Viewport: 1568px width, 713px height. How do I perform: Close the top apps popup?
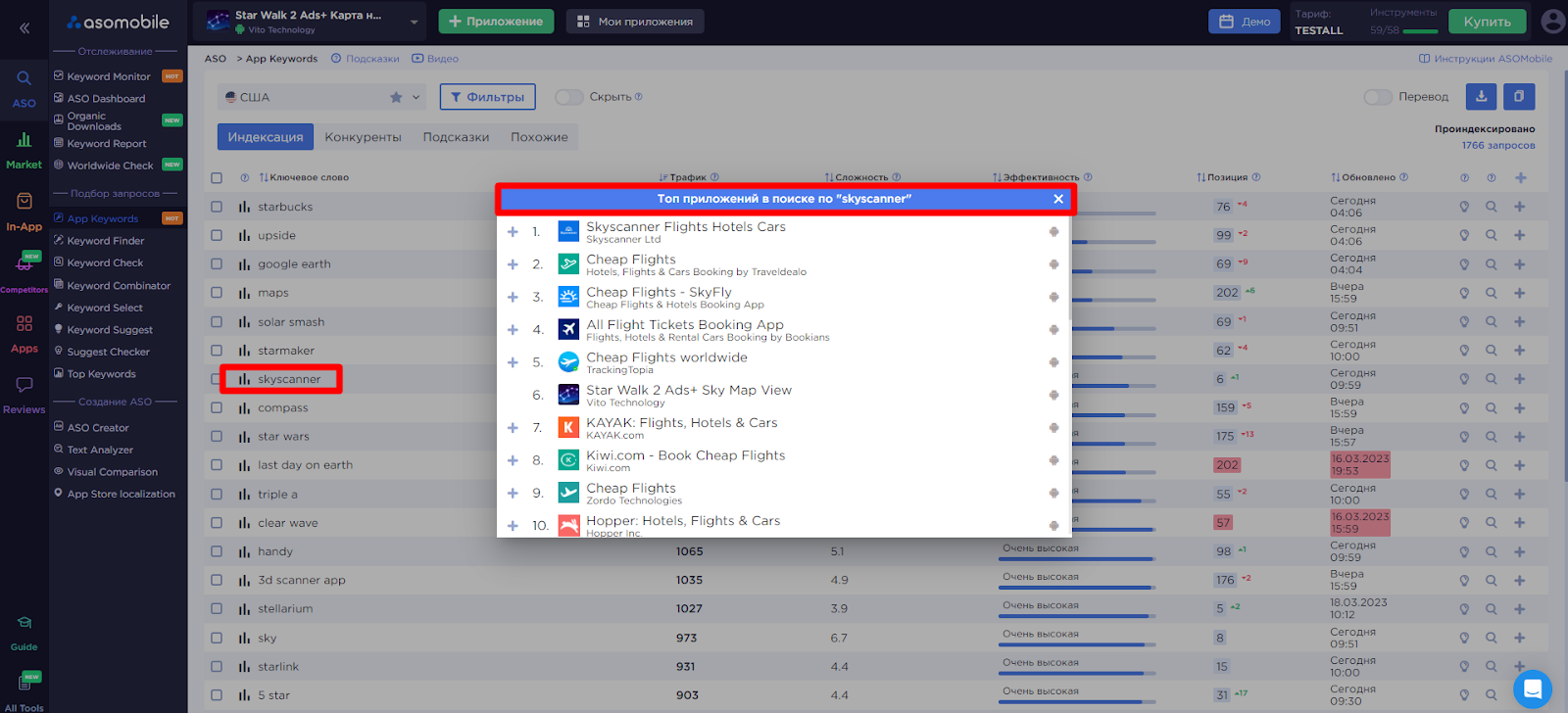1058,199
